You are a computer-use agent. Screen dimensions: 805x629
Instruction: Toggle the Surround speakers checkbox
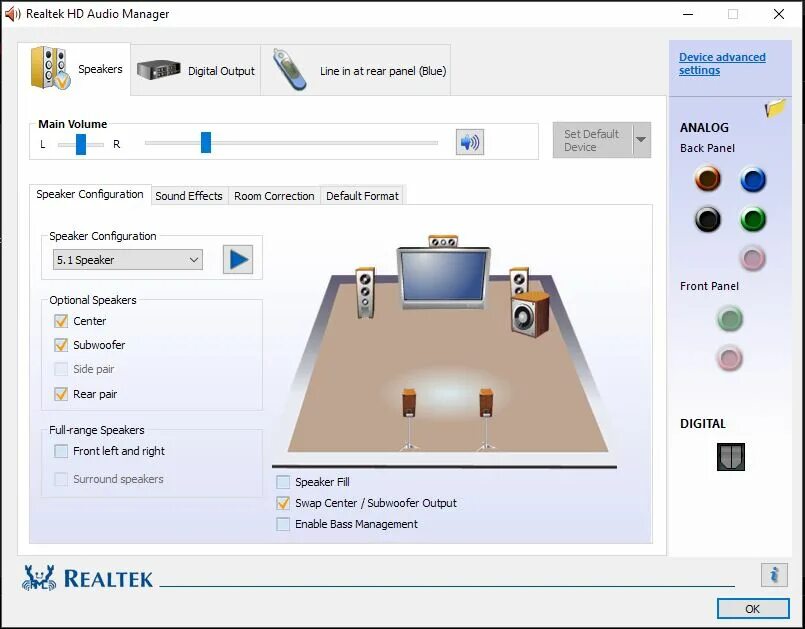click(x=61, y=479)
